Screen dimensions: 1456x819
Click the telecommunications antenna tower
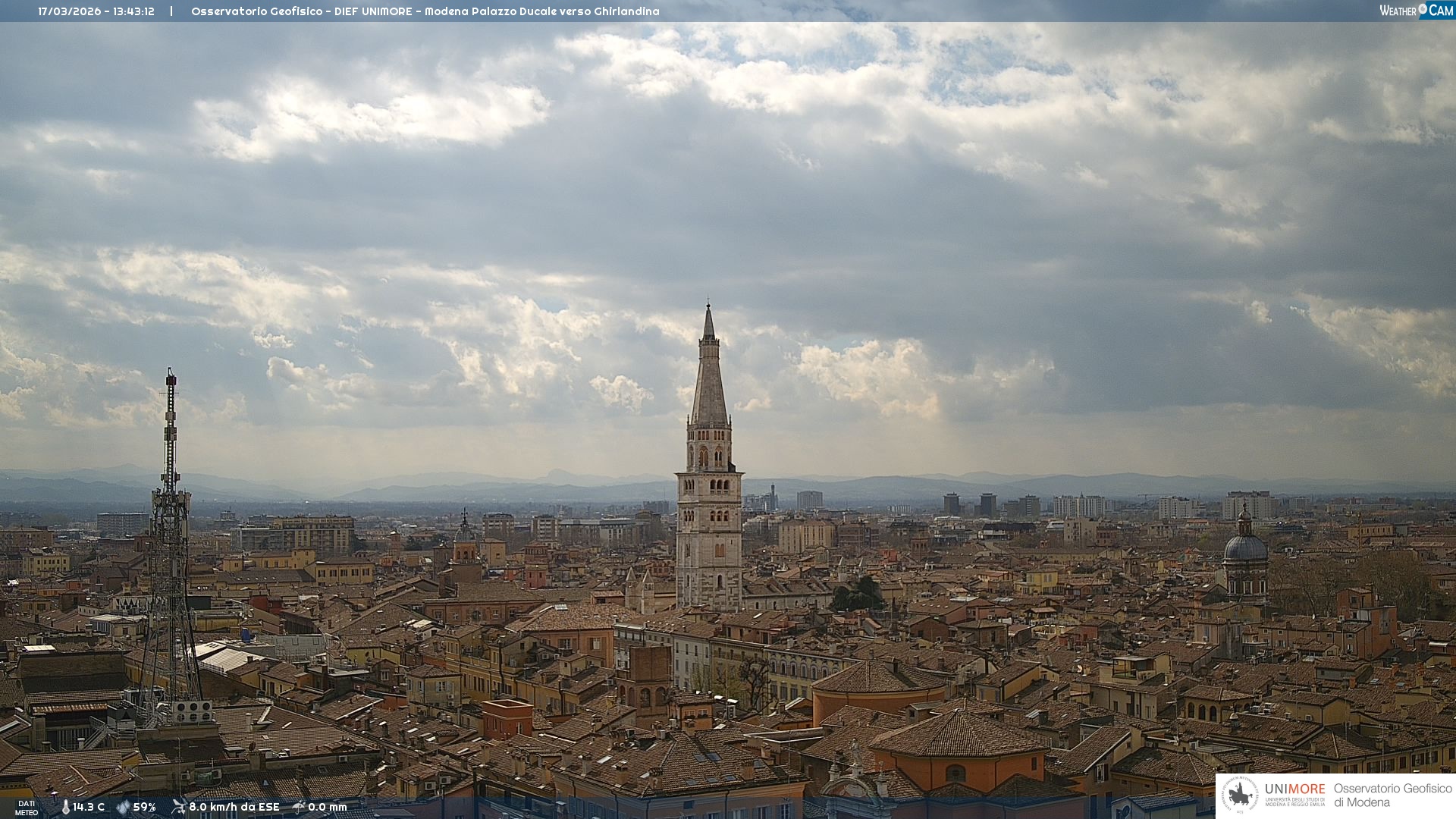[x=170, y=531]
